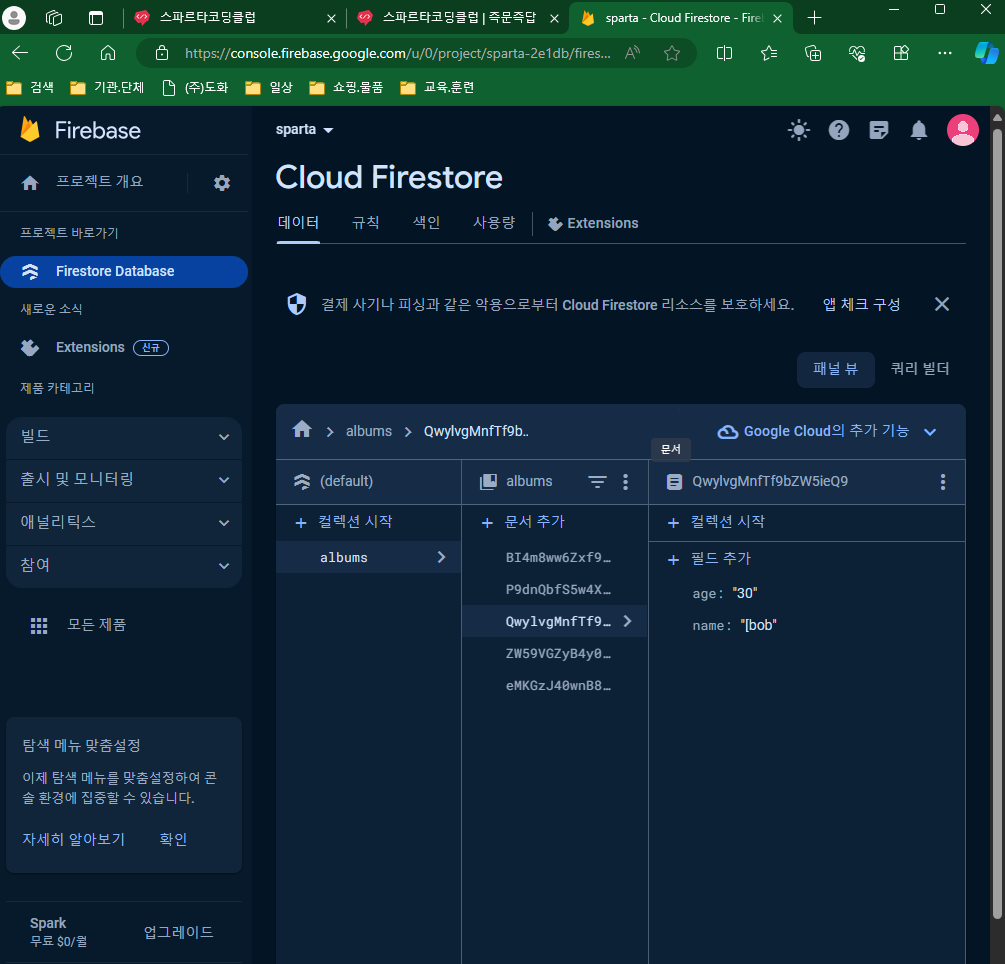Image resolution: width=1005 pixels, height=964 pixels.
Task: Click 자세히 알아보기 link
Action: [74, 840]
